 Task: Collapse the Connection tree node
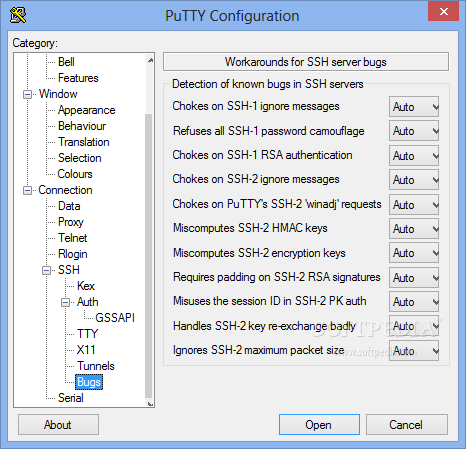pyautogui.click(x=27, y=190)
